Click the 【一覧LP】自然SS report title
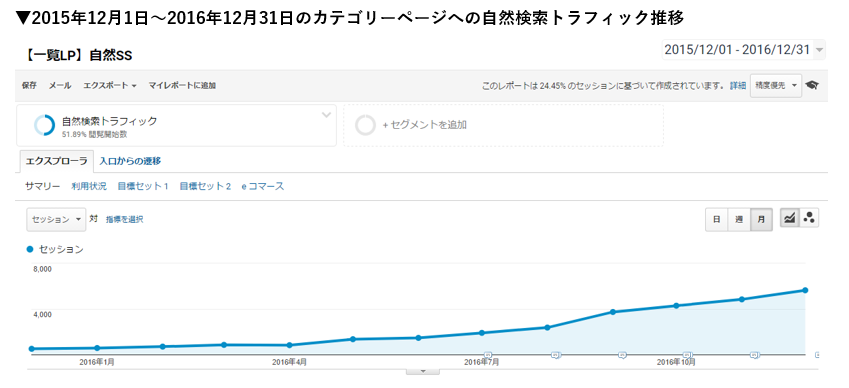This screenshot has width=849, height=388. click(79, 55)
